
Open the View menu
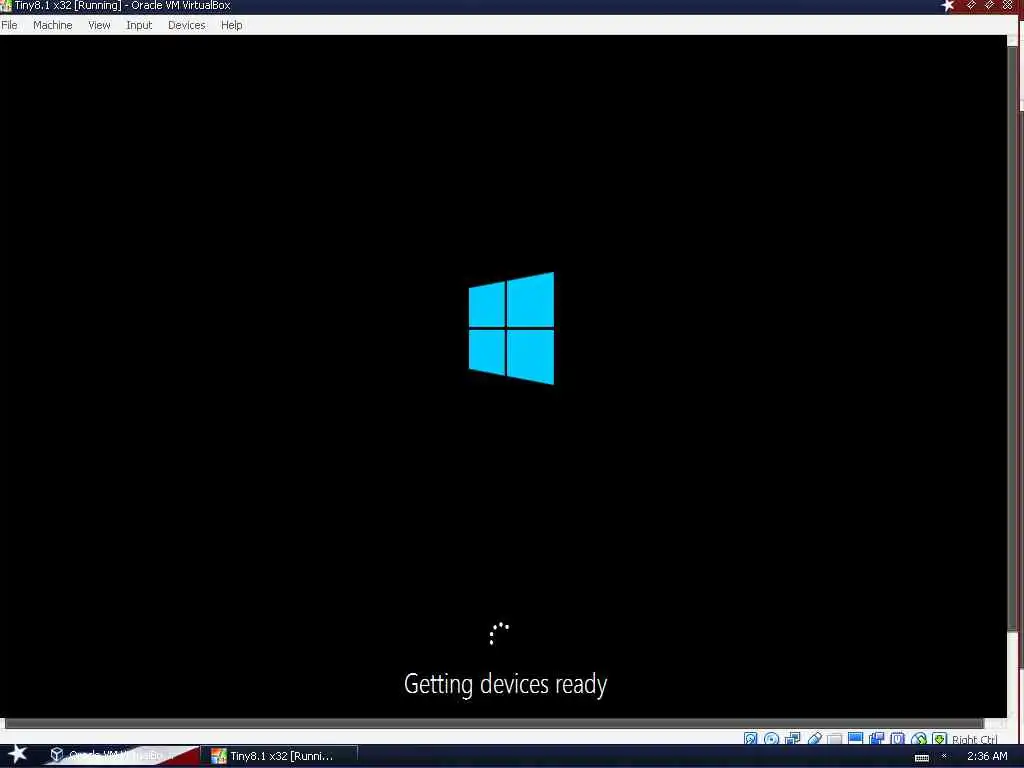tap(99, 25)
